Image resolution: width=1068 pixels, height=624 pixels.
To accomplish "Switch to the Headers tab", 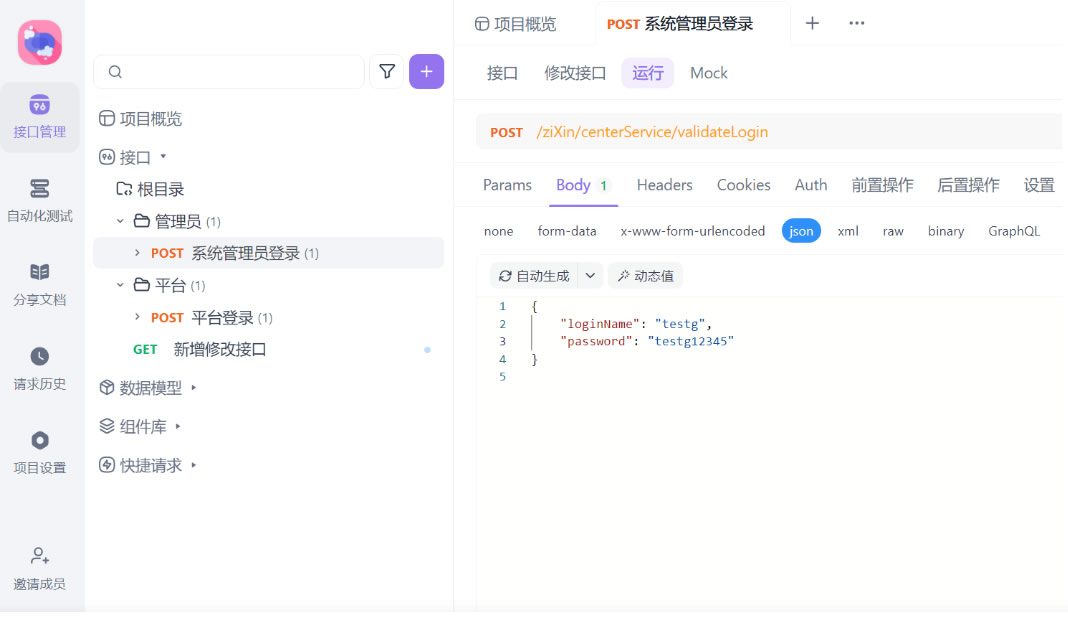I will click(x=664, y=185).
